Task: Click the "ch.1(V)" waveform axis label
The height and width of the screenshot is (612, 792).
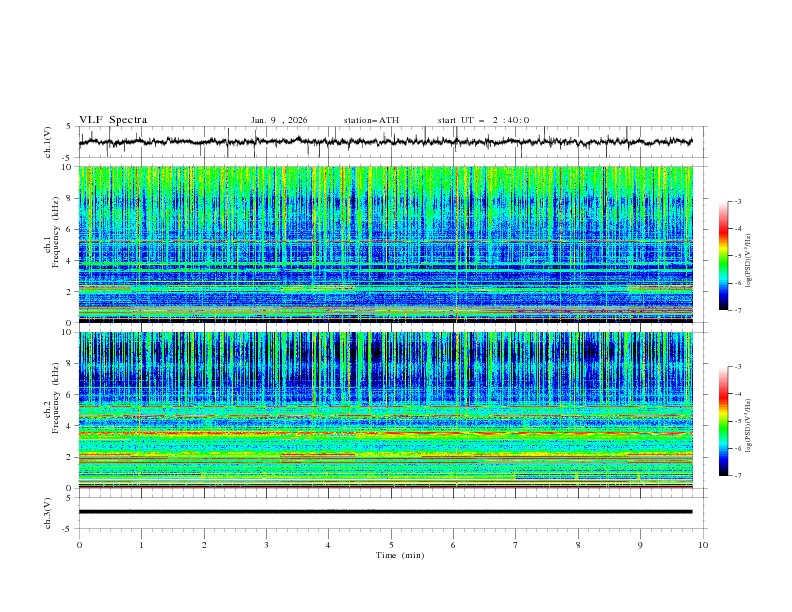Action: (48, 142)
